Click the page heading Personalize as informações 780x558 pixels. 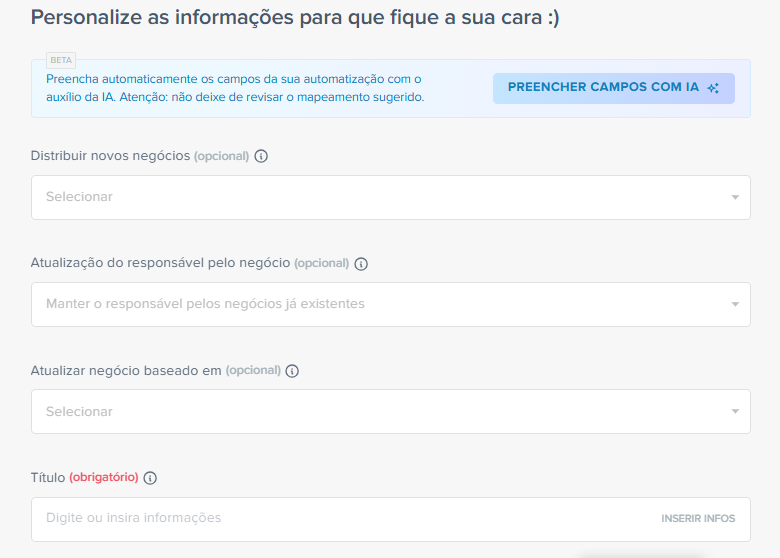pos(295,17)
